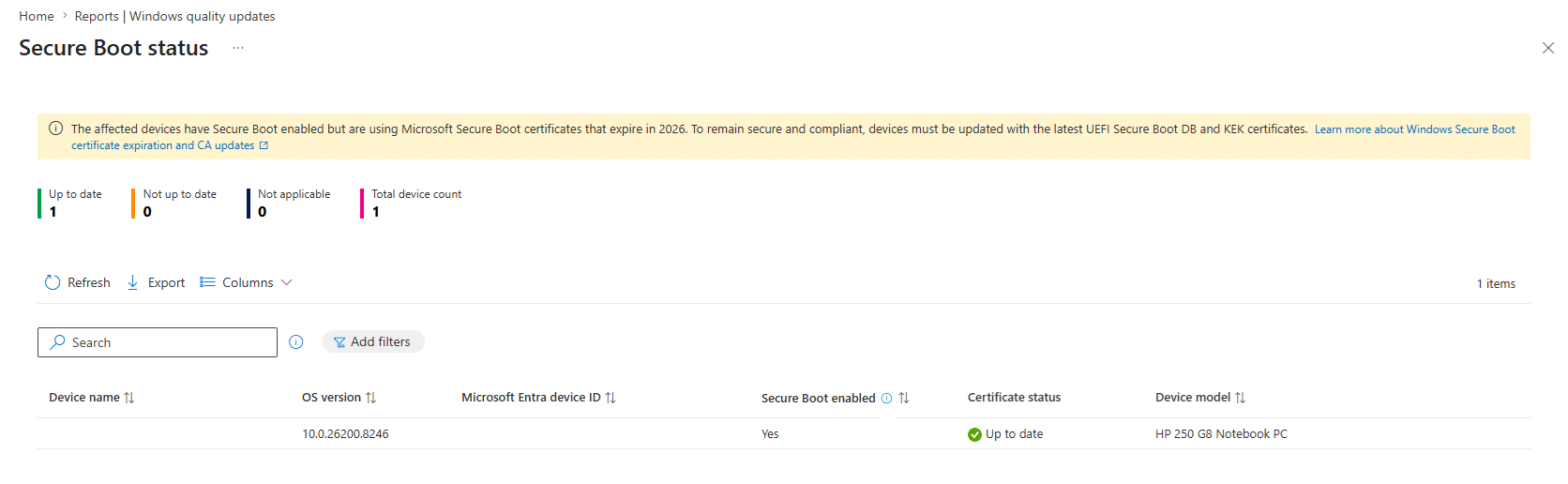Screen dimensions: 1568x484
Task: Select the Not up to date tile
Action: click(178, 203)
